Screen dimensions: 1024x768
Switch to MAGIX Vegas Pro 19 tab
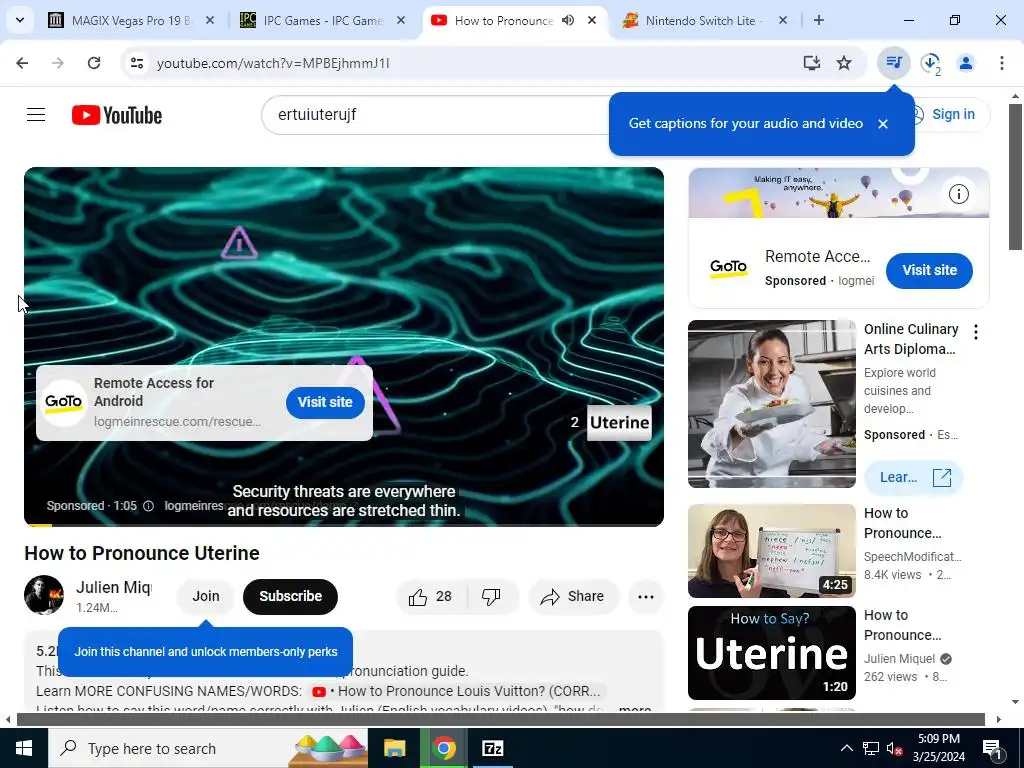coord(130,20)
